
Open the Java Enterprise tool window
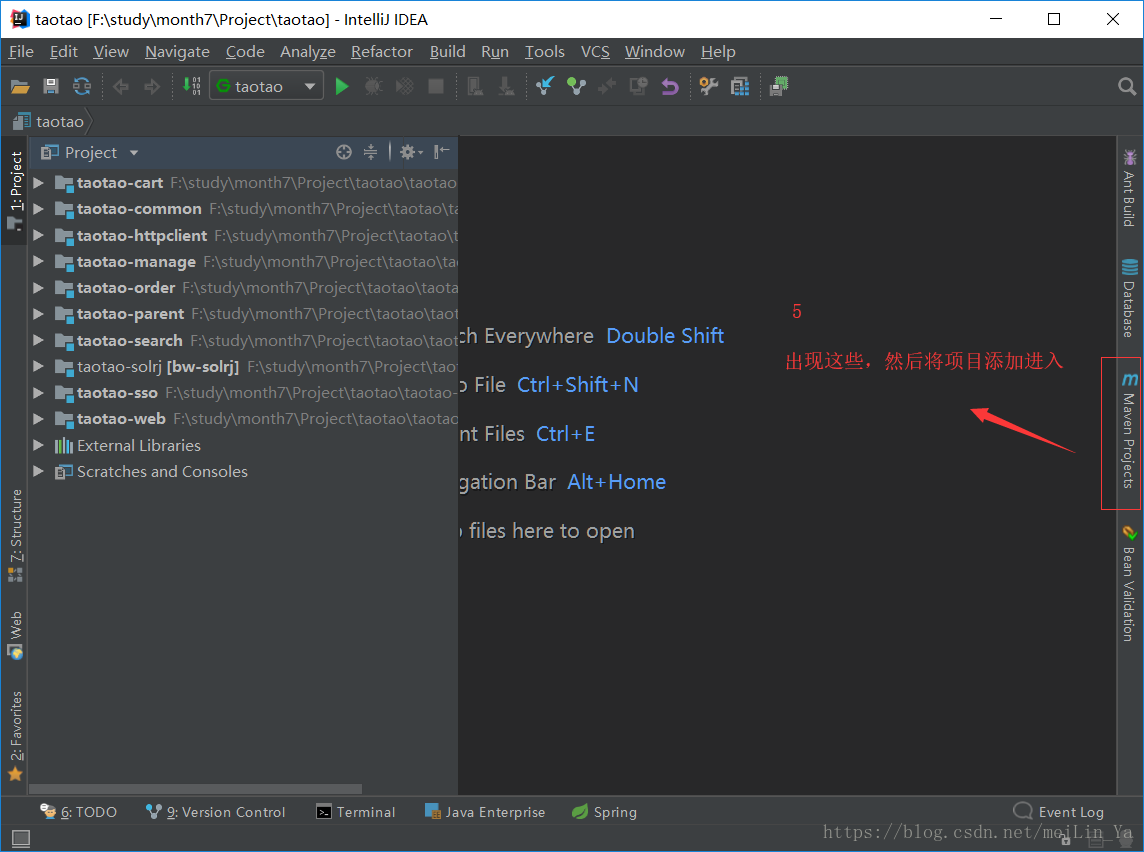[x=484, y=812]
